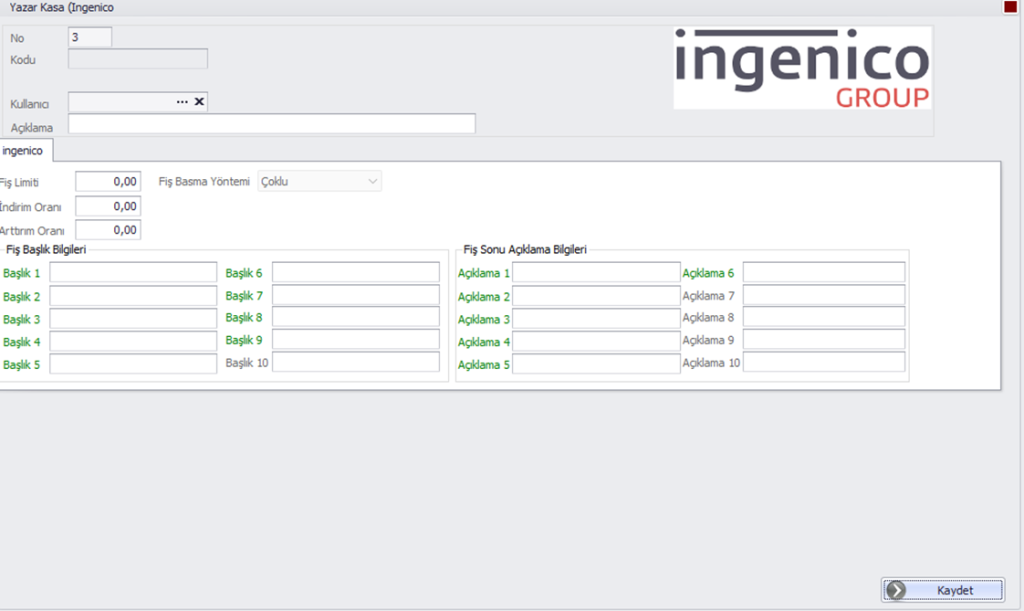Click the Fiş Sonu Açıklama Bilgileri label
Screen dimensions: 1024x611
pos(525,249)
